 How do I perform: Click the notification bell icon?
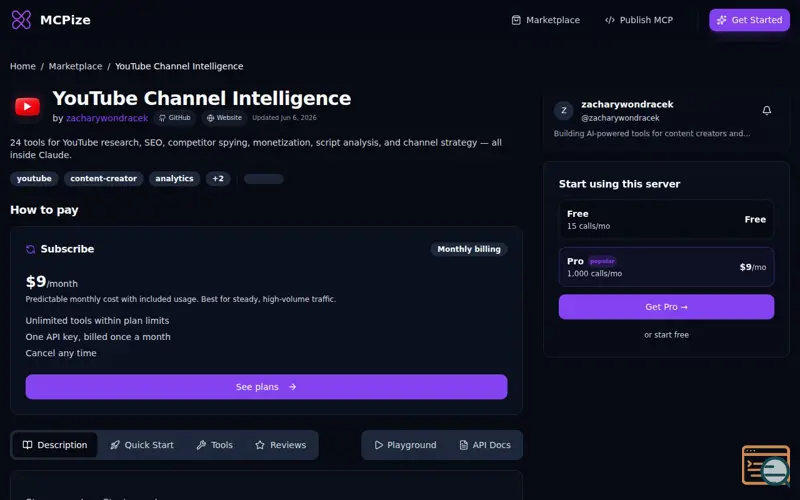[766, 110]
